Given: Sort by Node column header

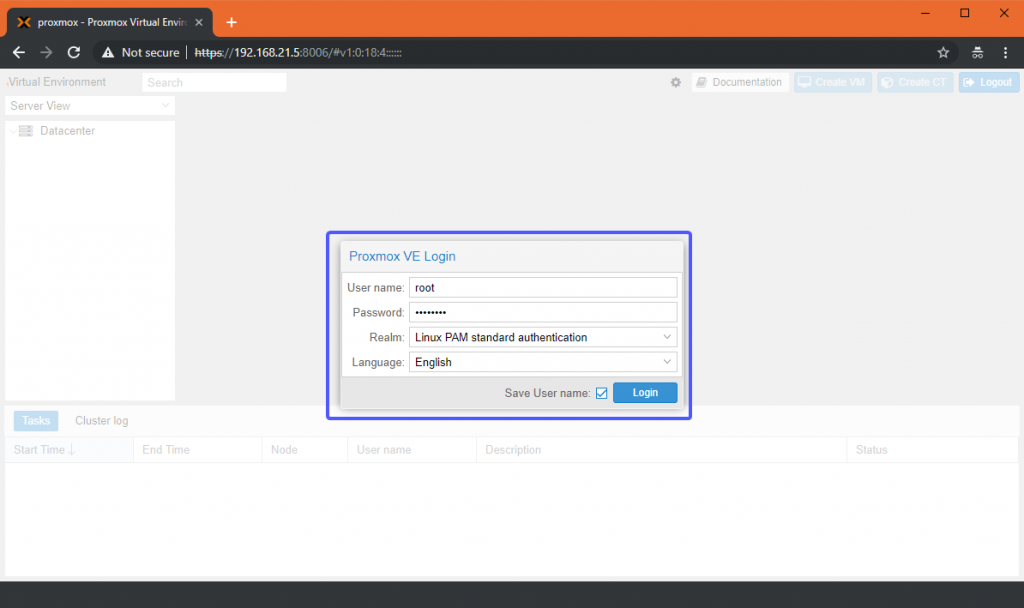Looking at the screenshot, I should [x=305, y=450].
